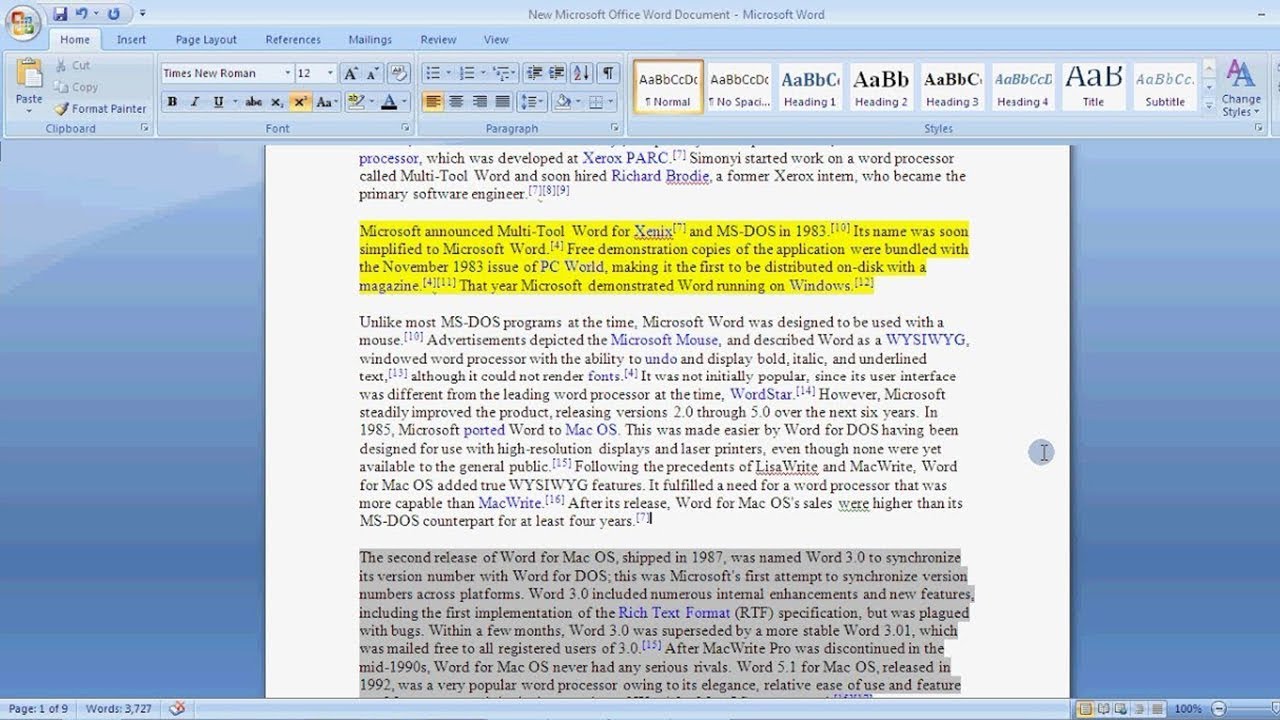
Task: Click the Numbering list icon
Action: (469, 73)
